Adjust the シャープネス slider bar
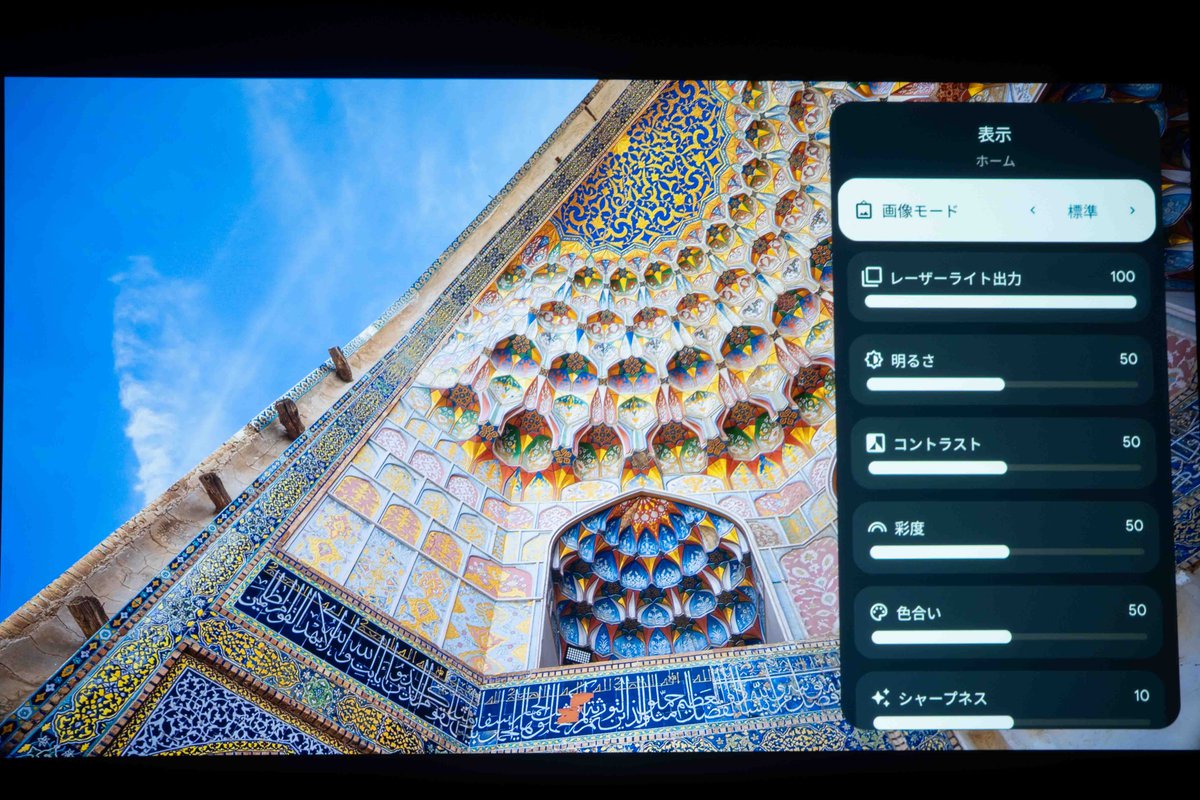The width and height of the screenshot is (1200, 800). tap(1011, 722)
